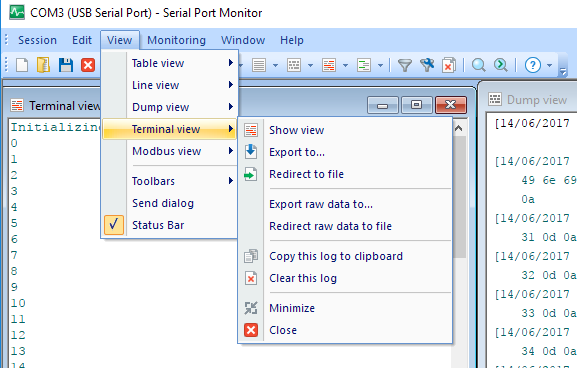The image size is (577, 368).
Task: Close the open View menu
Action: pyautogui.click(x=120, y=40)
